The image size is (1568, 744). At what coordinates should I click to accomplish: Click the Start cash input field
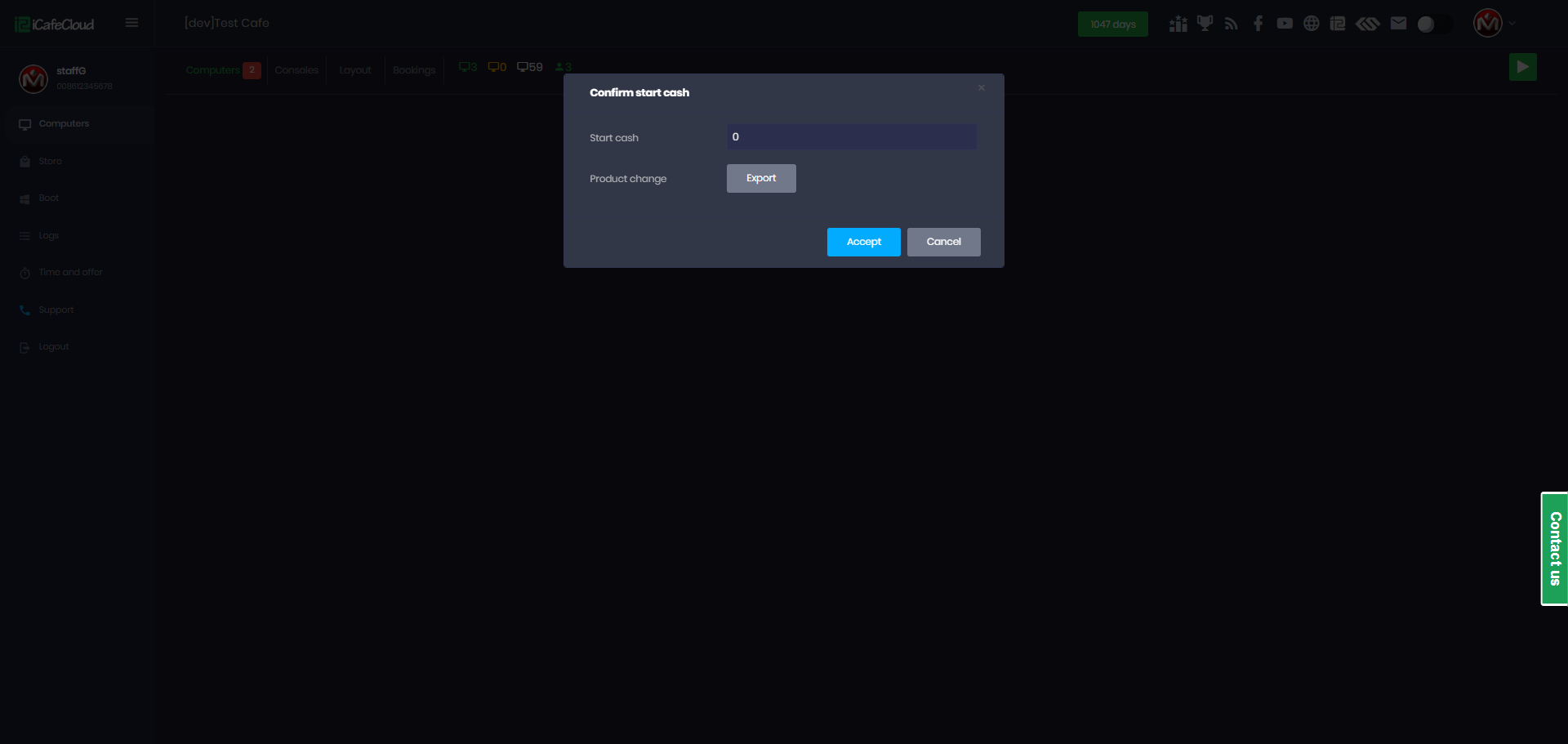(852, 136)
